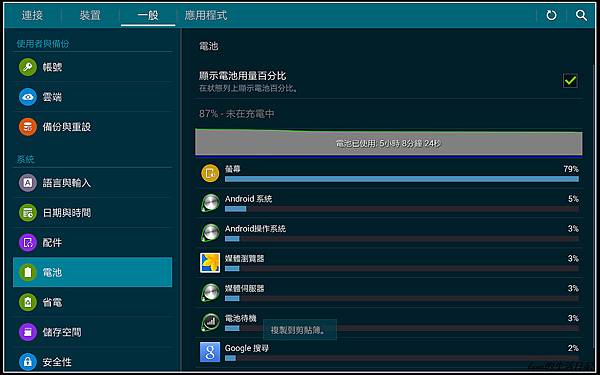
Task: Open the 語言與輸入 row label
Action: 67,183
